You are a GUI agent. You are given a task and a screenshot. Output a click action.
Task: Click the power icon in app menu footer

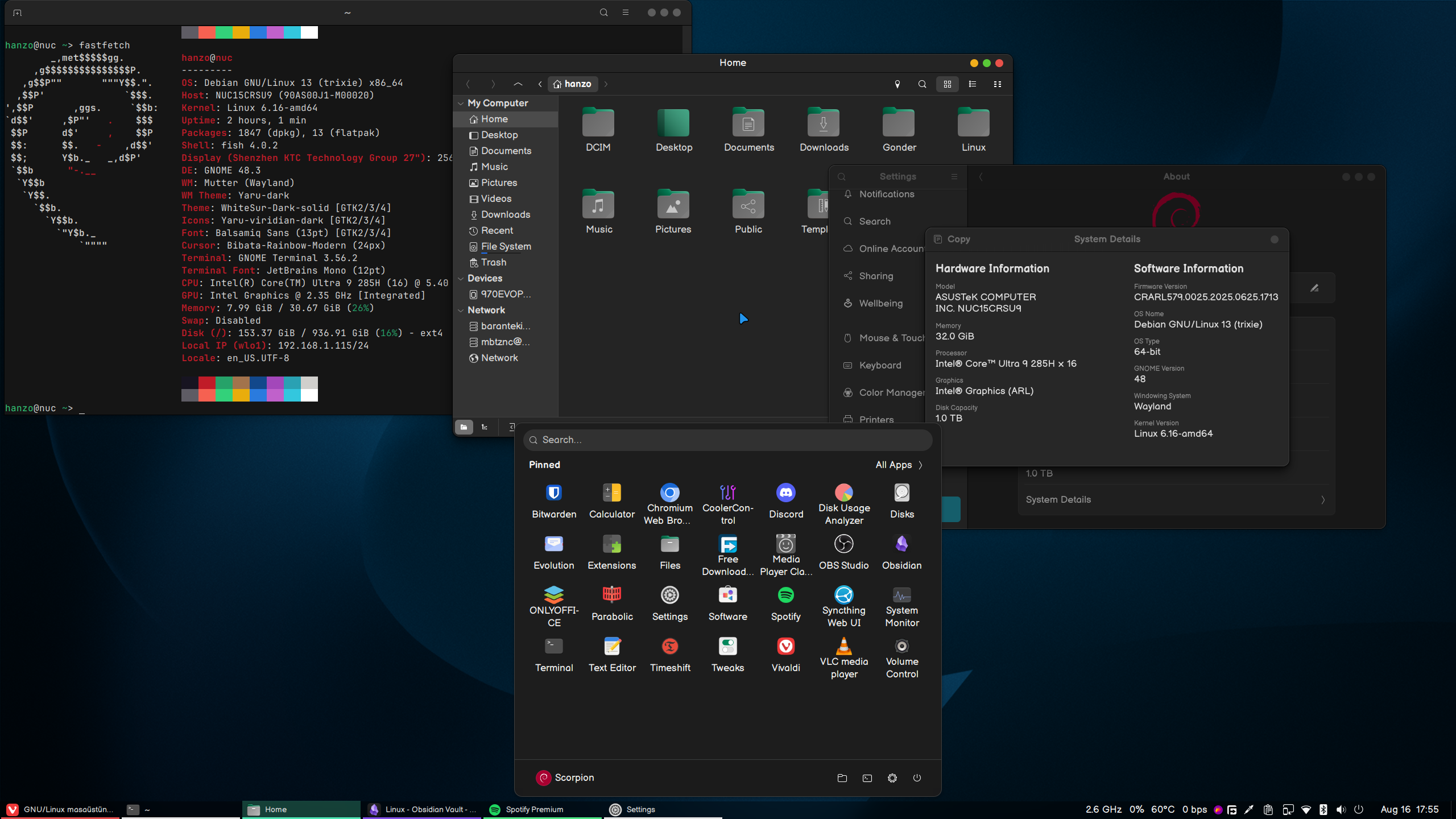(917, 778)
